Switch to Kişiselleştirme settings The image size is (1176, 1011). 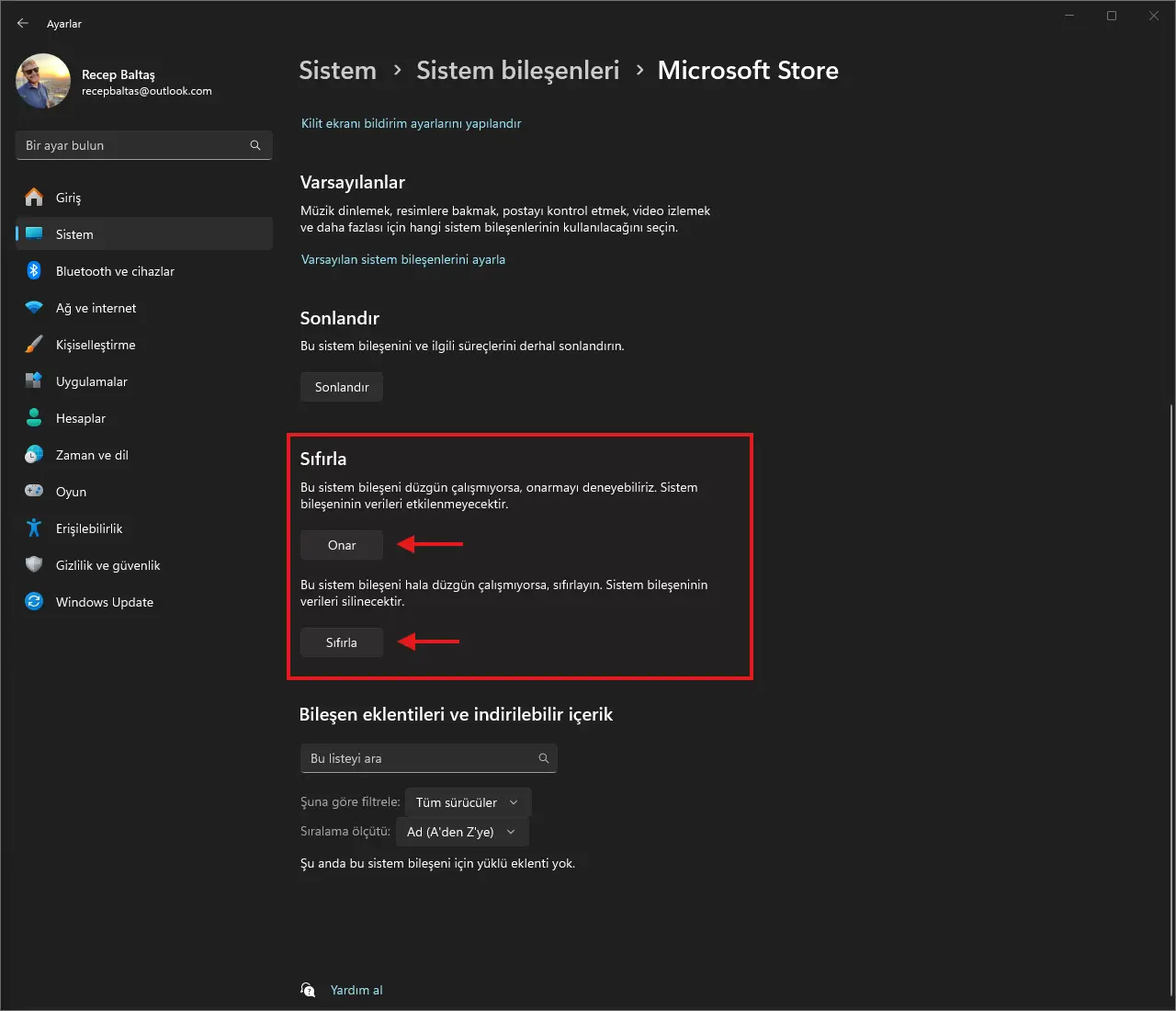pos(144,344)
